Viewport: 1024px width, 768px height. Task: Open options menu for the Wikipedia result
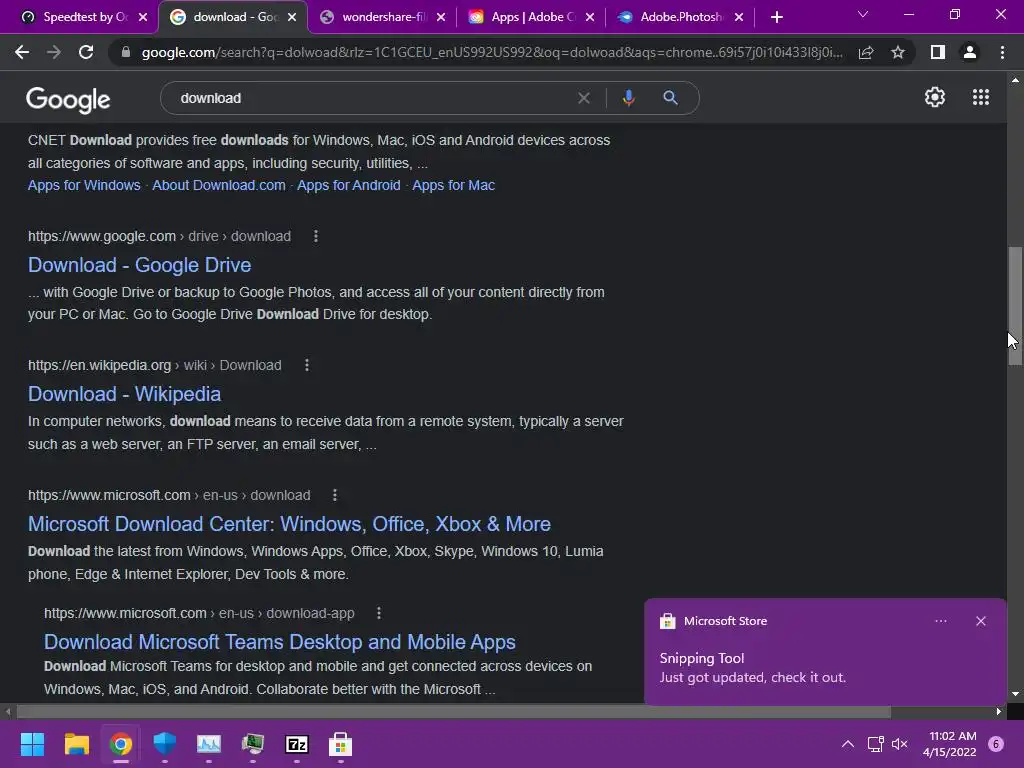(306, 366)
